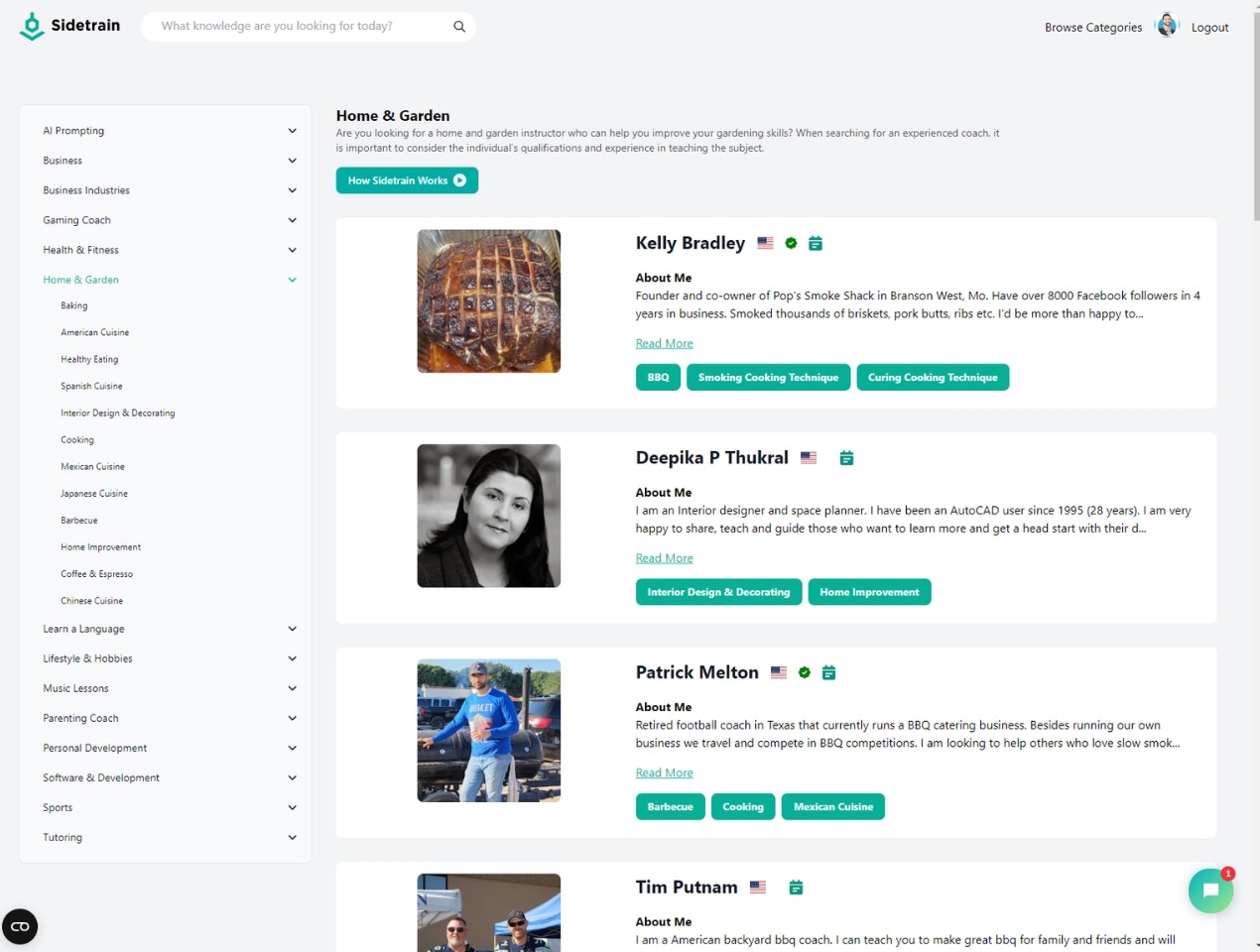Viewport: 1260px width, 952px height.
Task: Open Deepika P Thukral's profile photo
Action: pos(489,516)
